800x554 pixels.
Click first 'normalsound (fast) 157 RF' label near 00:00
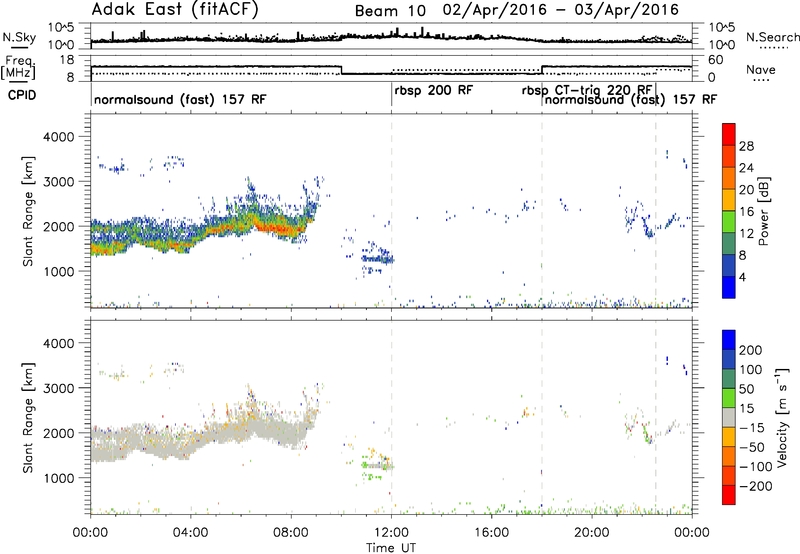click(x=180, y=99)
